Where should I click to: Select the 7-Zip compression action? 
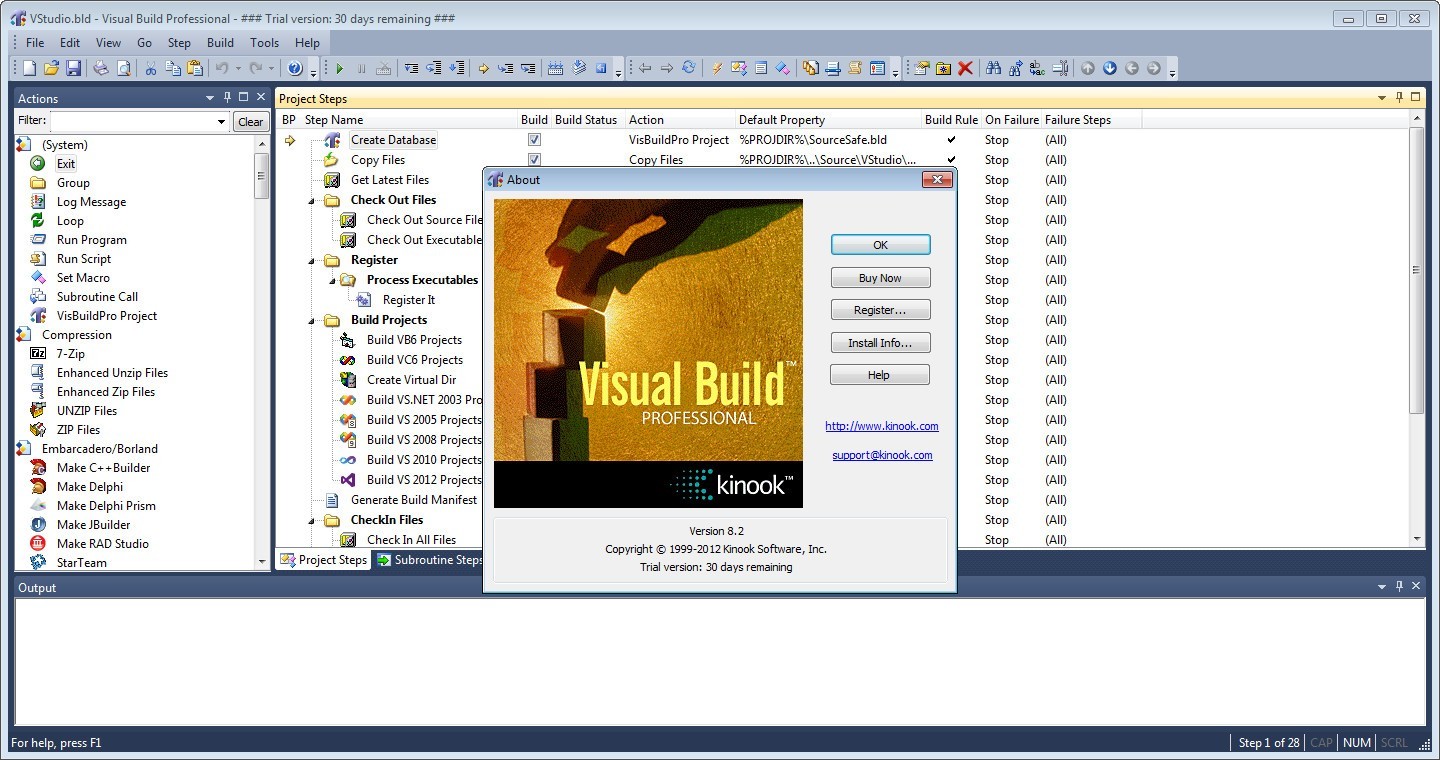[x=70, y=353]
